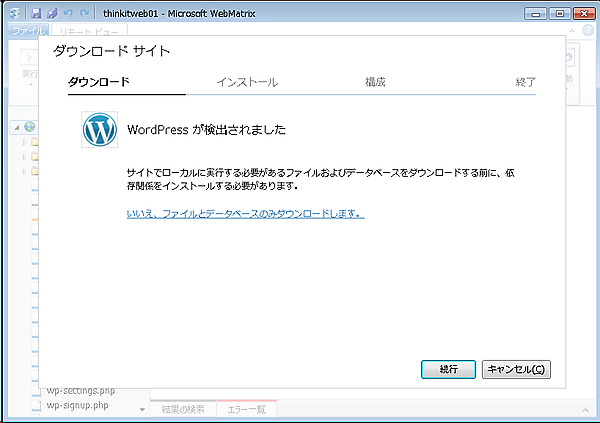This screenshot has height=423, width=600.
Task: Select wp-signup.php in the file tree
Action: (x=77, y=405)
